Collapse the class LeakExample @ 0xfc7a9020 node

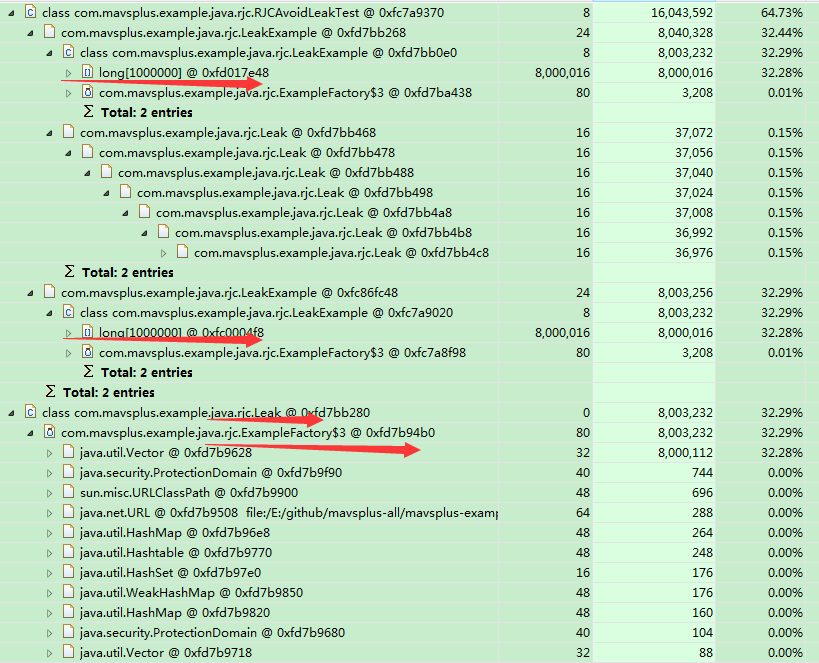[x=50, y=313]
